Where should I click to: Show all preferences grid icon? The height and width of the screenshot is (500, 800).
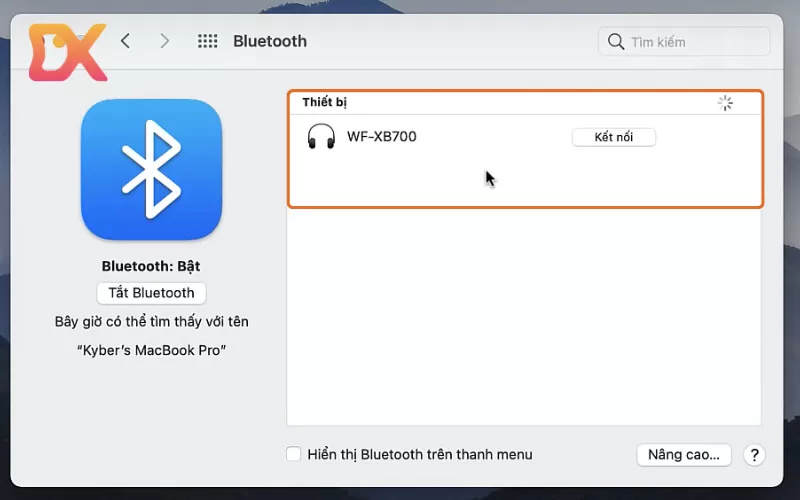coord(208,41)
